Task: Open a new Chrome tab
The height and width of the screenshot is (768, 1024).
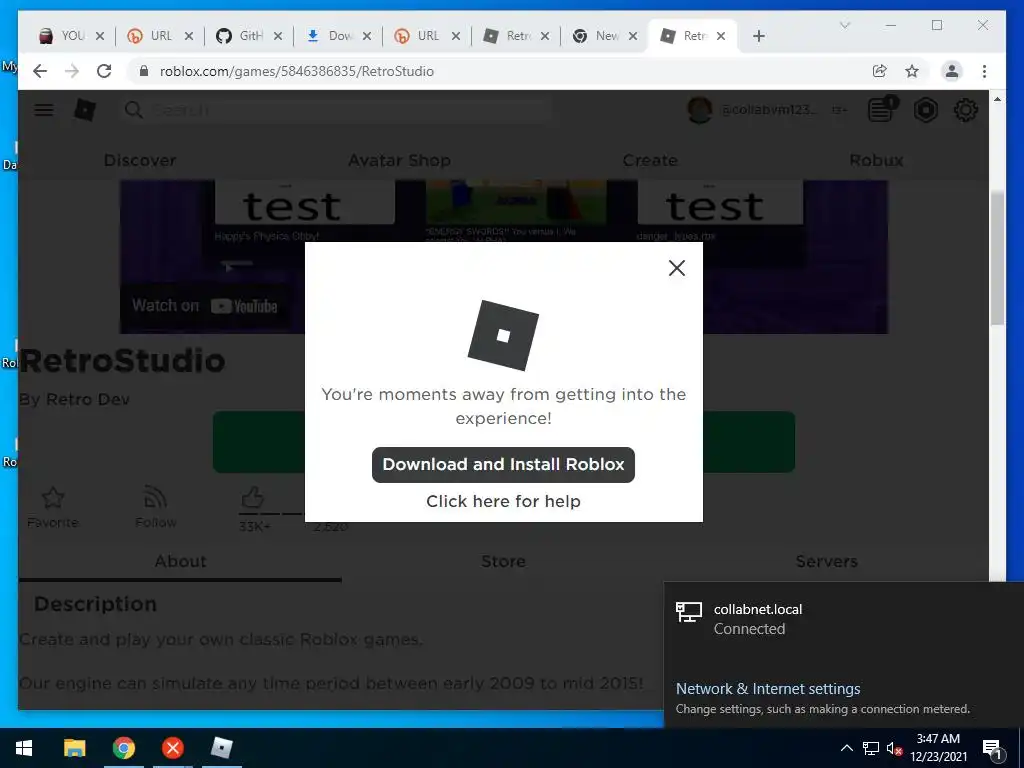Action: [x=758, y=36]
